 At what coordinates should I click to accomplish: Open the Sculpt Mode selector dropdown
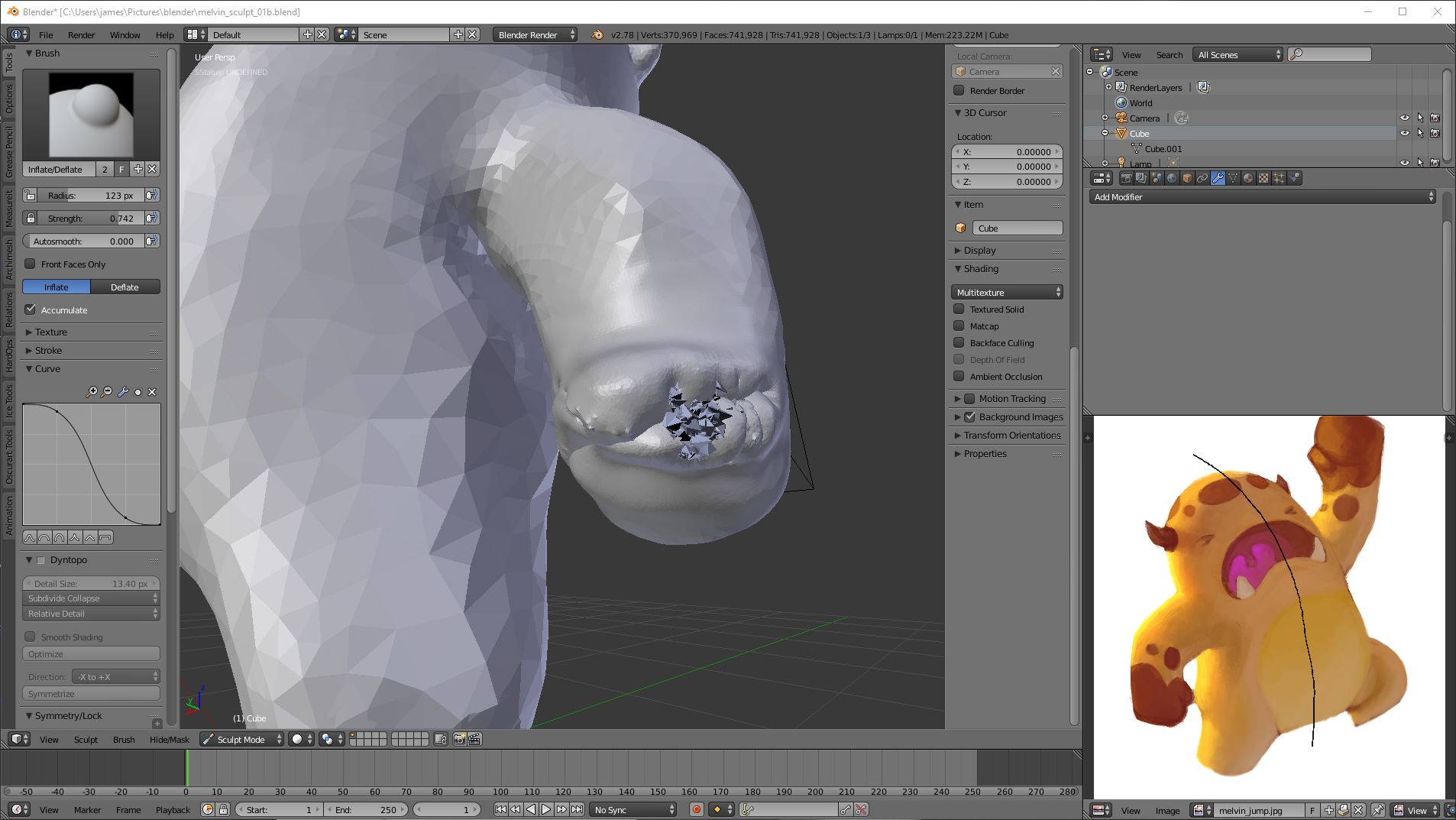[241, 739]
